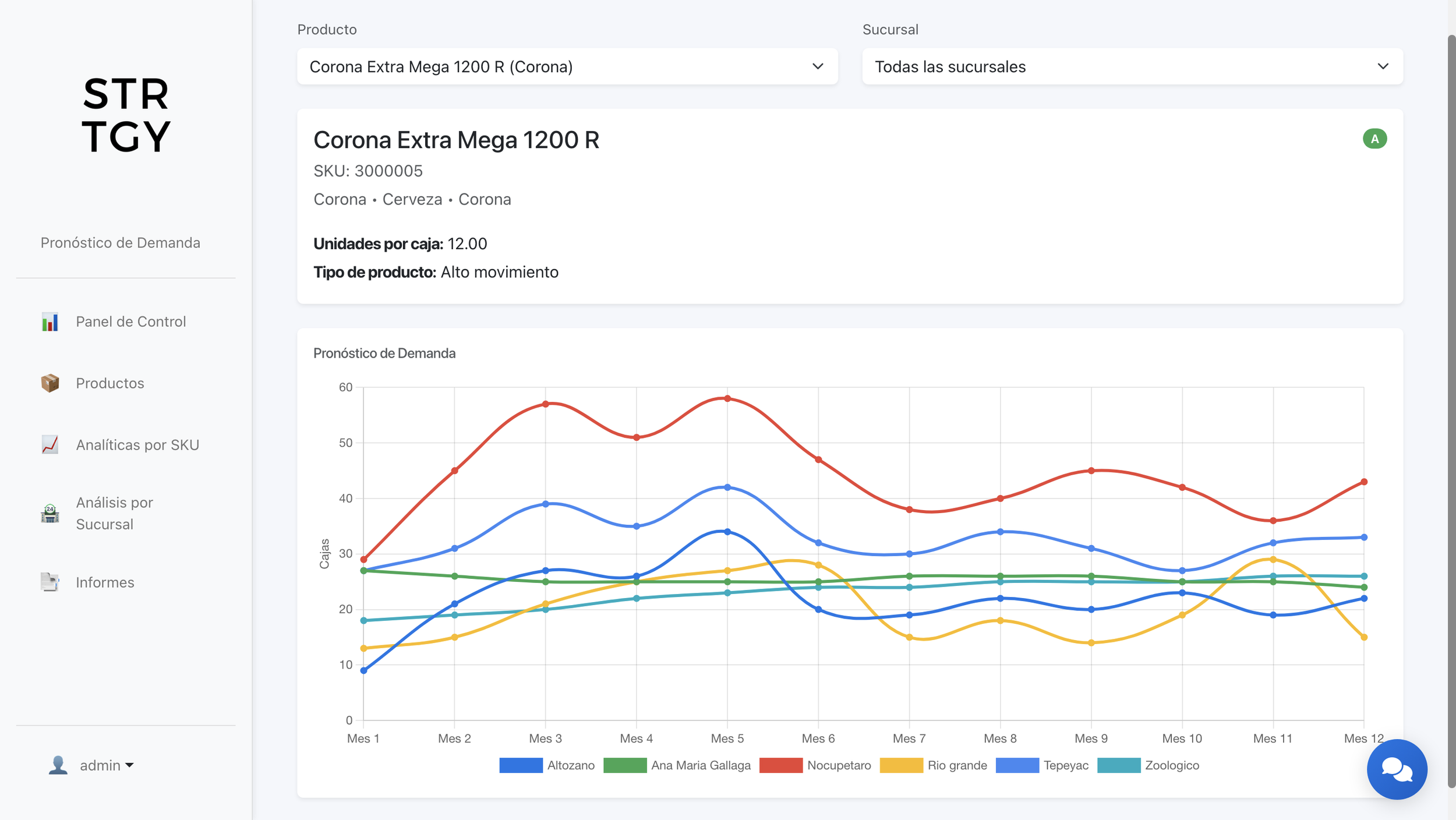1456x820 pixels.
Task: Open Informes from sidebar menu
Action: [x=105, y=582]
